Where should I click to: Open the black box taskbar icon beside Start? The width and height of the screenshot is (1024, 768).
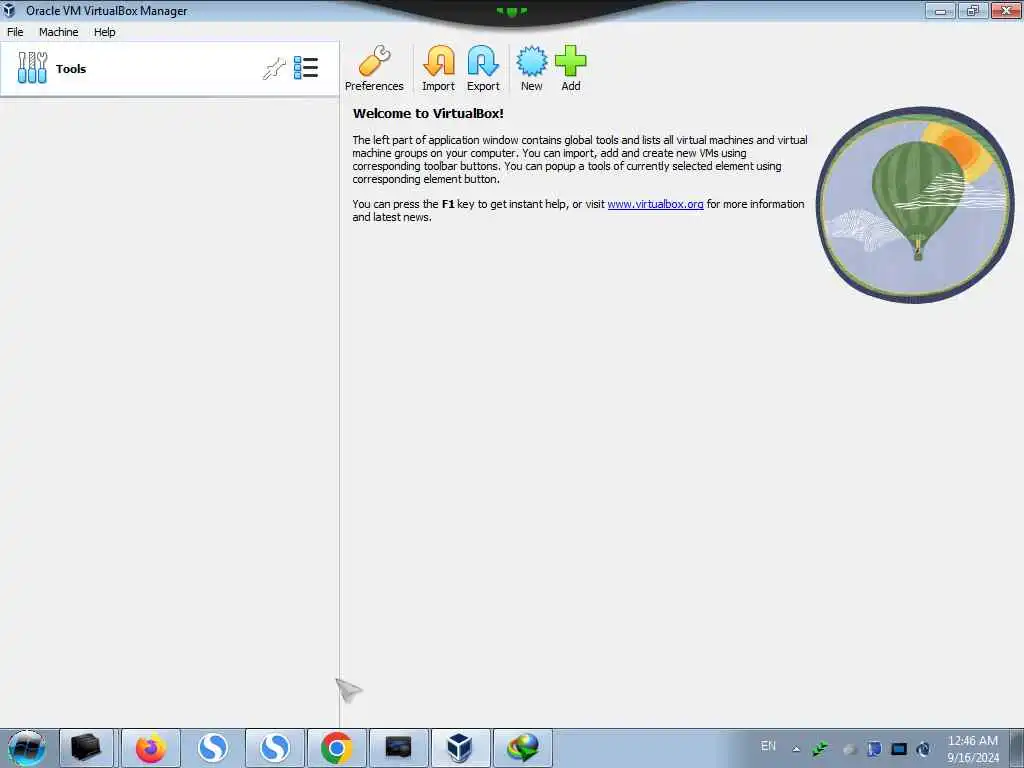86,748
